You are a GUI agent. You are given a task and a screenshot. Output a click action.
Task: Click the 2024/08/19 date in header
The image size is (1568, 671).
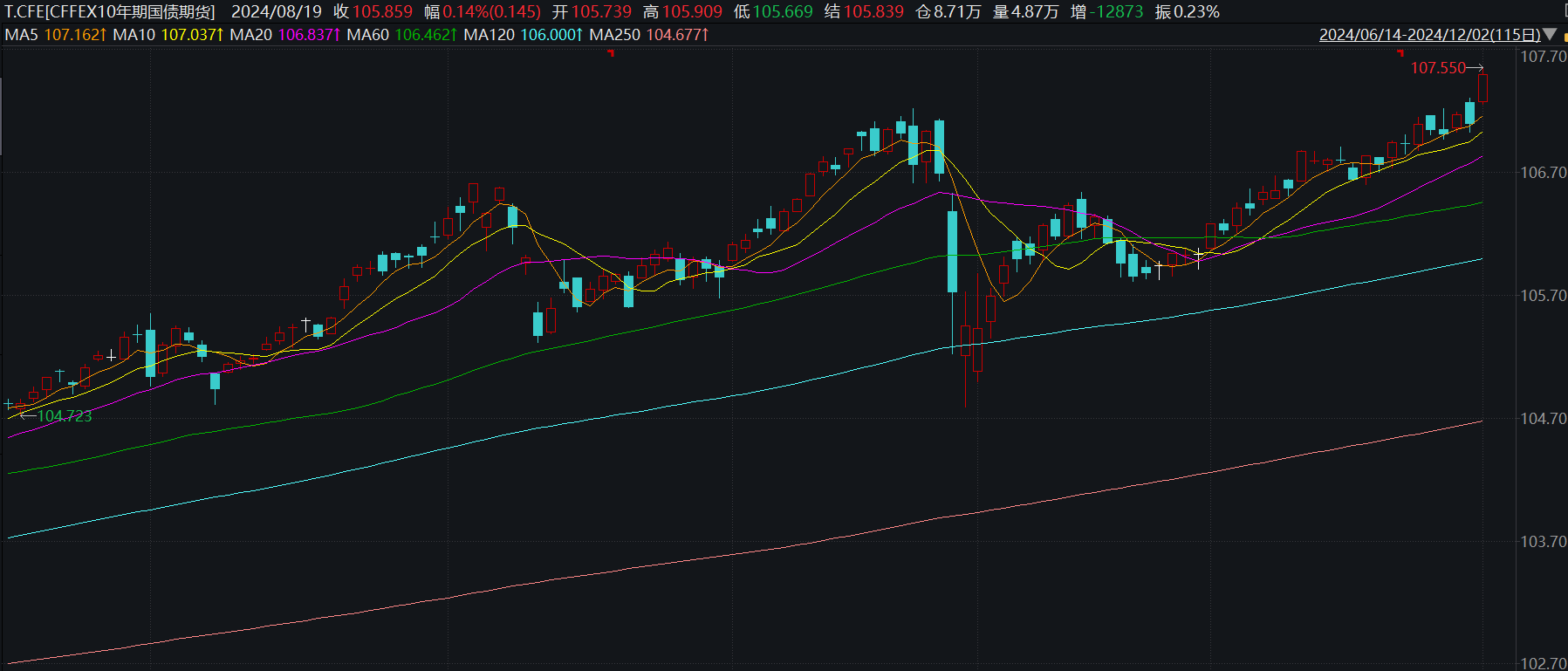(x=276, y=12)
